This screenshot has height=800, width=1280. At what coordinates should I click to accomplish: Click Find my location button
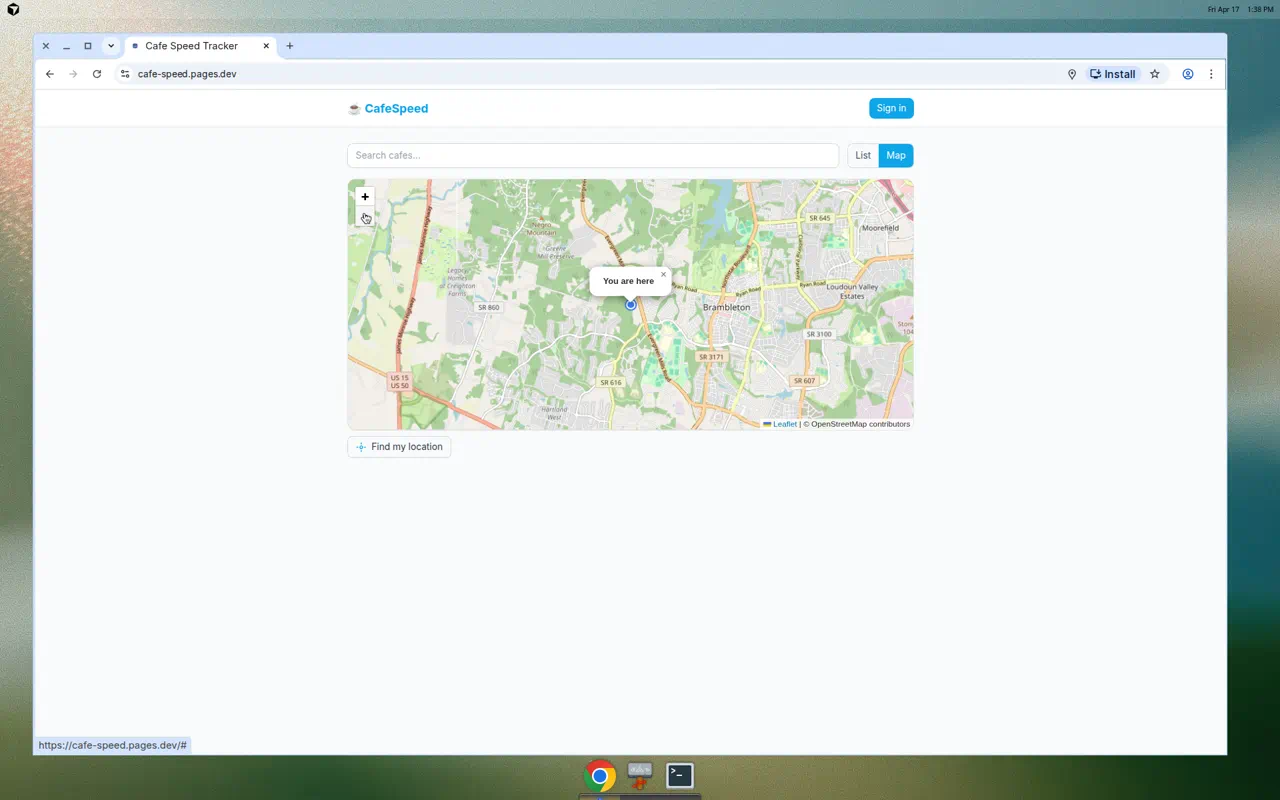pyautogui.click(x=399, y=447)
